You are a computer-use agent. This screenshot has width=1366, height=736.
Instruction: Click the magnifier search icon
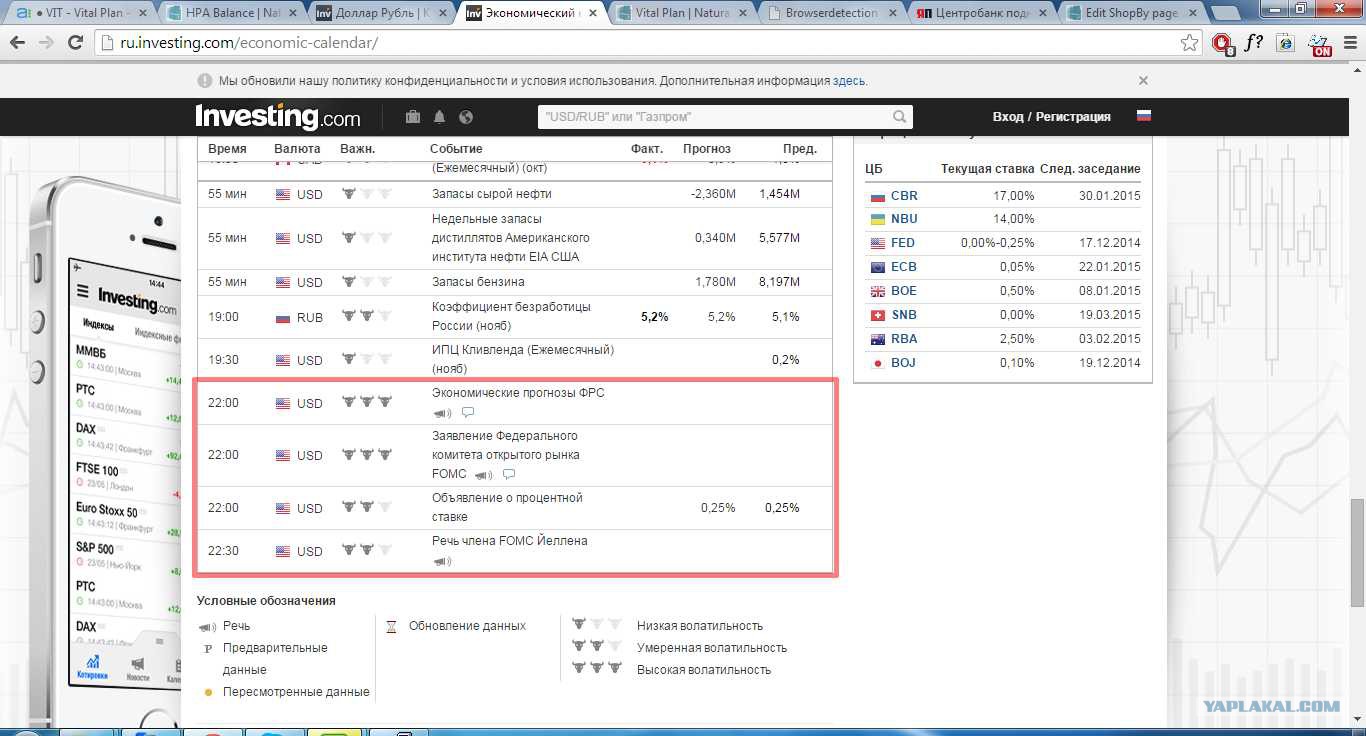click(x=900, y=117)
